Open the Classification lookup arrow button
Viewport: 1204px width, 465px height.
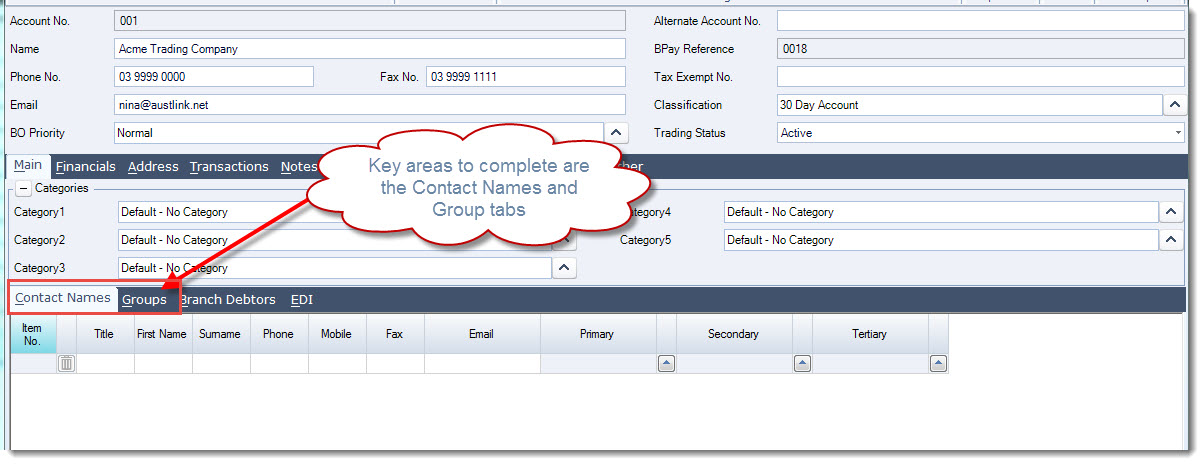tap(1173, 105)
